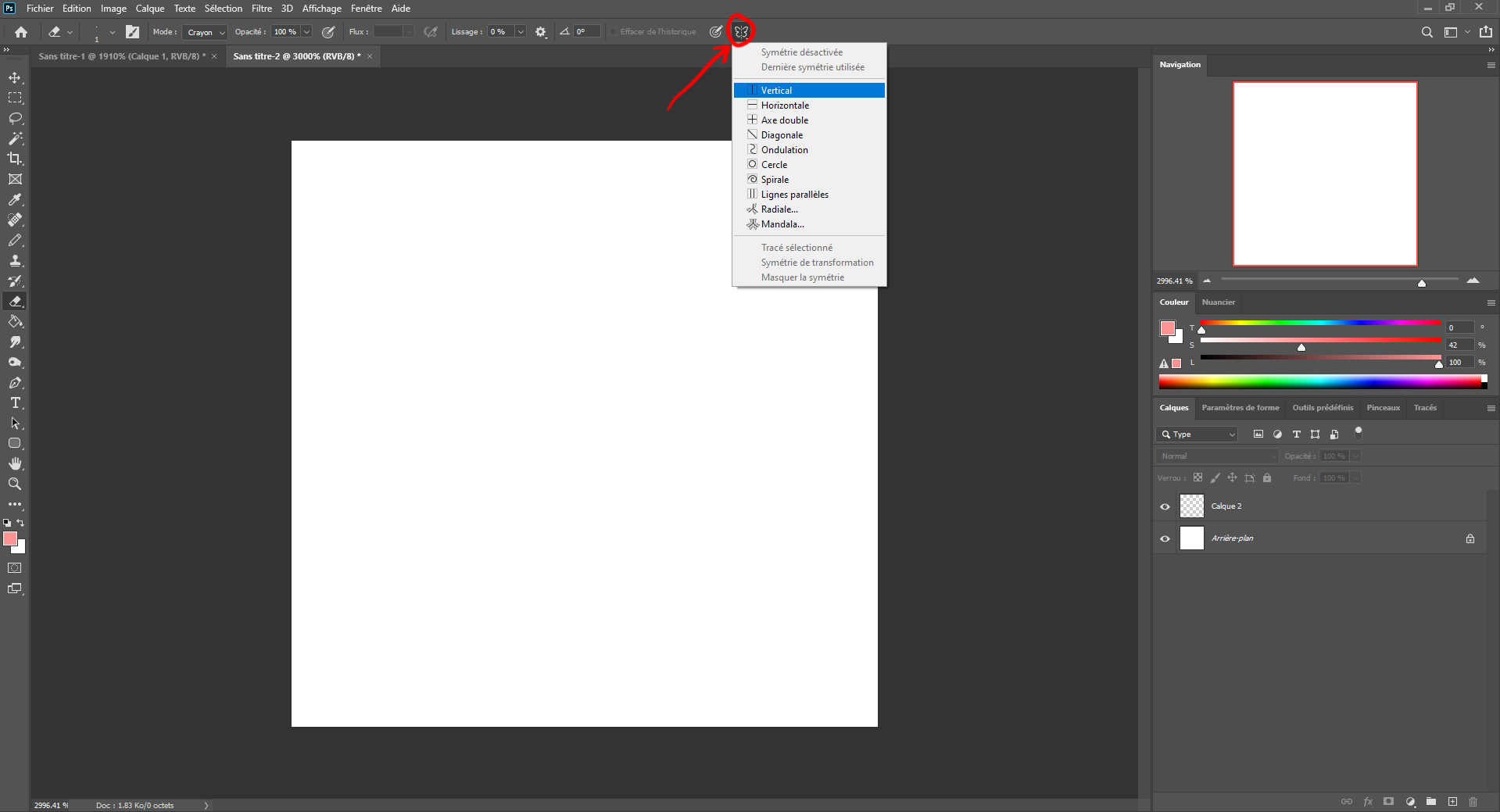Open the smoothing gear options
This screenshot has height=812, width=1500.
pos(541,32)
